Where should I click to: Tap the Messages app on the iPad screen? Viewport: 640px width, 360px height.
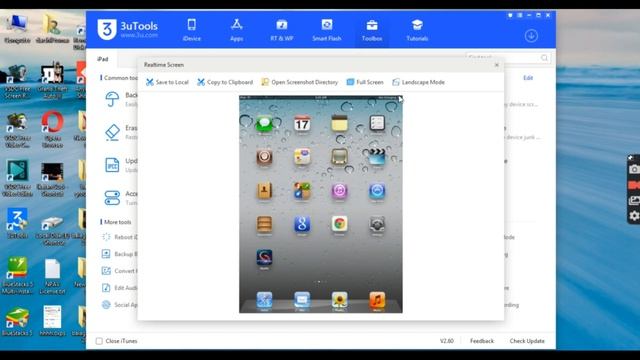(264, 122)
